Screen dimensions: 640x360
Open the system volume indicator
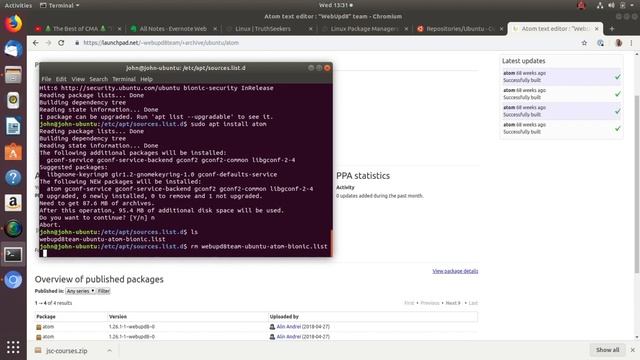tap(611, 5)
